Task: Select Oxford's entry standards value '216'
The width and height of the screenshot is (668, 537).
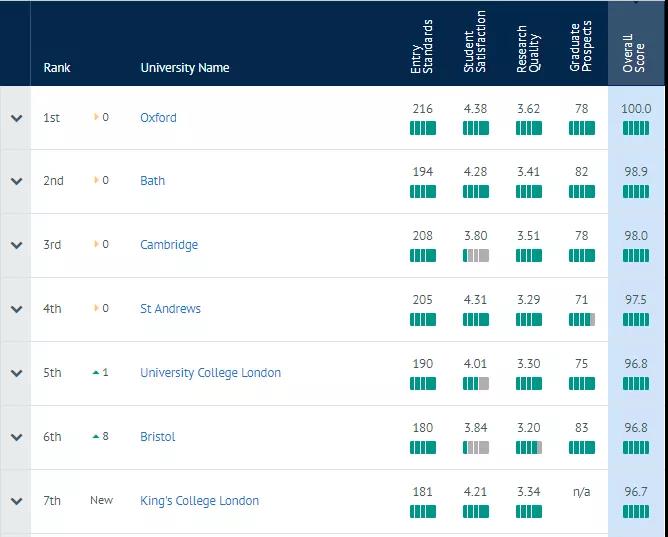Action: pos(423,109)
